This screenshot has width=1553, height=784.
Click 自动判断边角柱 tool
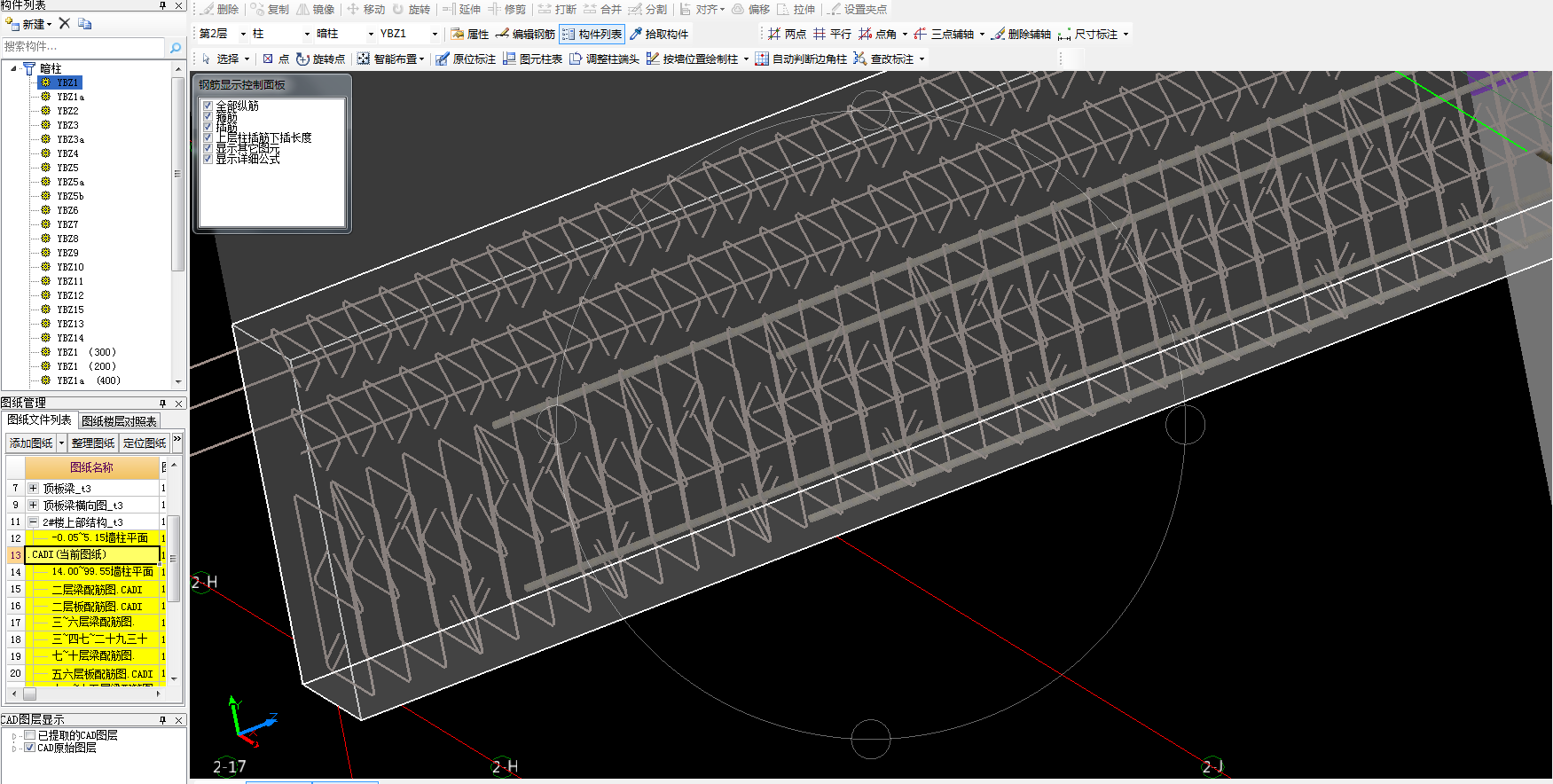(x=801, y=59)
